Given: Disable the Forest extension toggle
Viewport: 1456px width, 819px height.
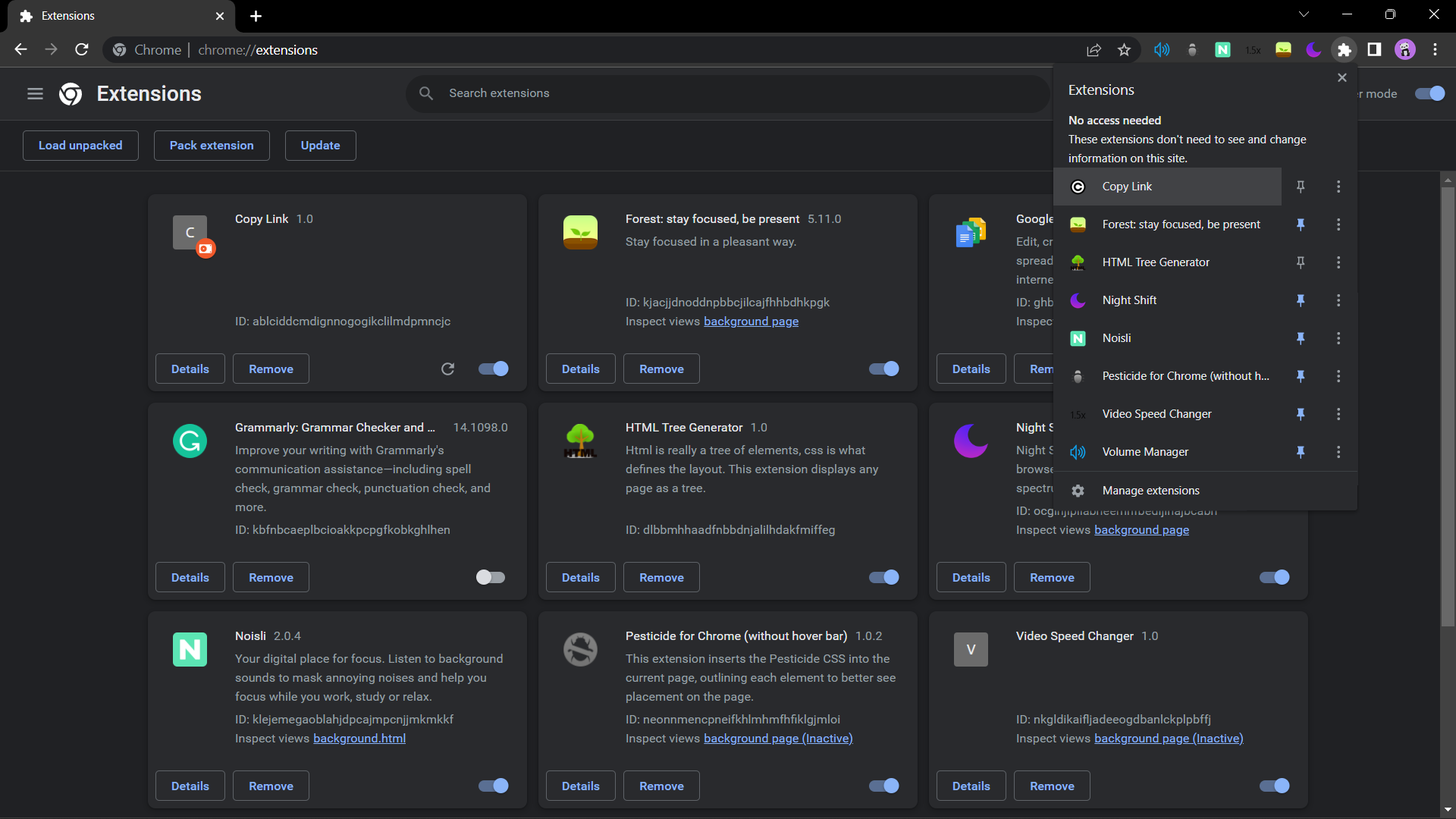Looking at the screenshot, I should [x=884, y=369].
